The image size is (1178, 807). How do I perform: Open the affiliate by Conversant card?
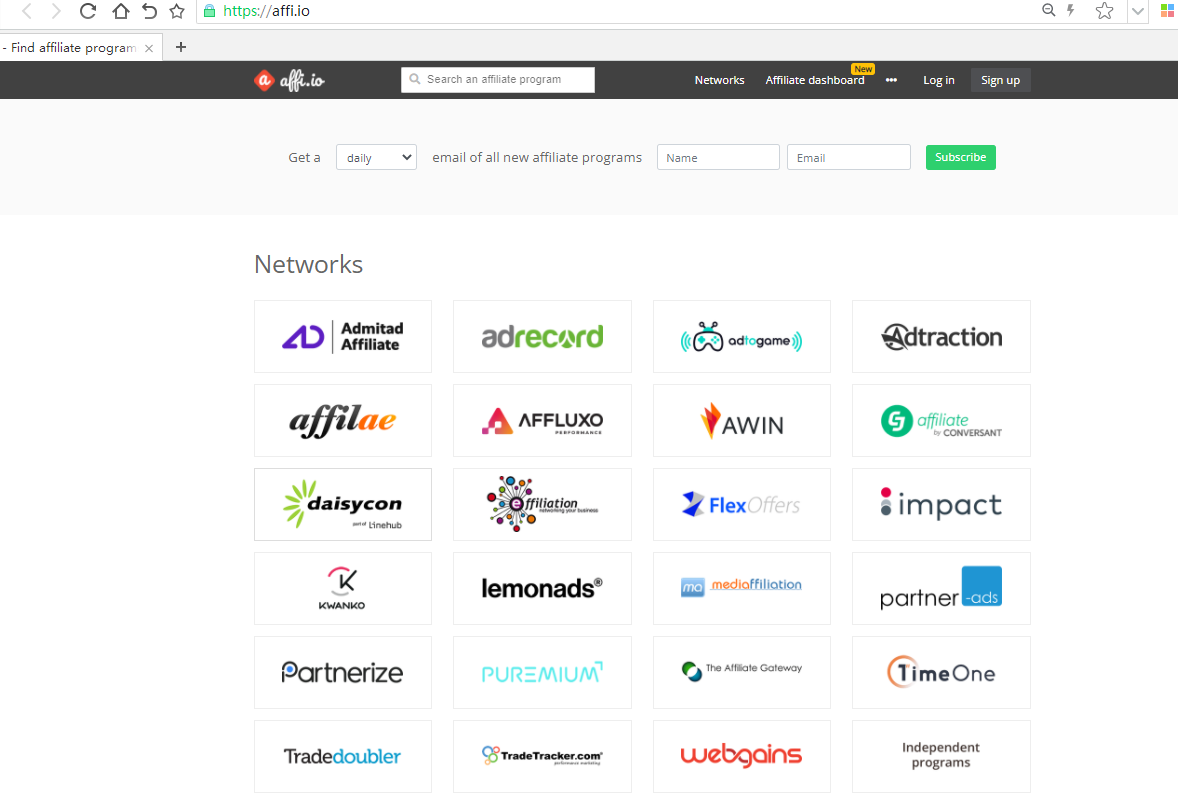[x=941, y=421]
